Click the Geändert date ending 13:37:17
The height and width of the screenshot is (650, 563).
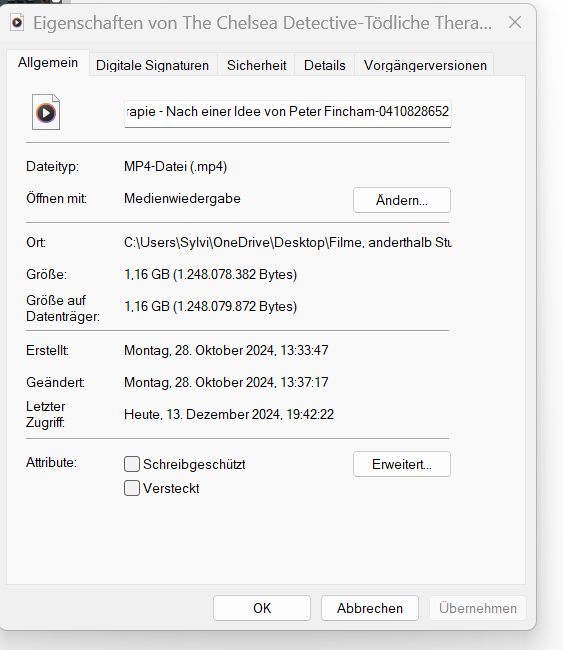pos(226,382)
